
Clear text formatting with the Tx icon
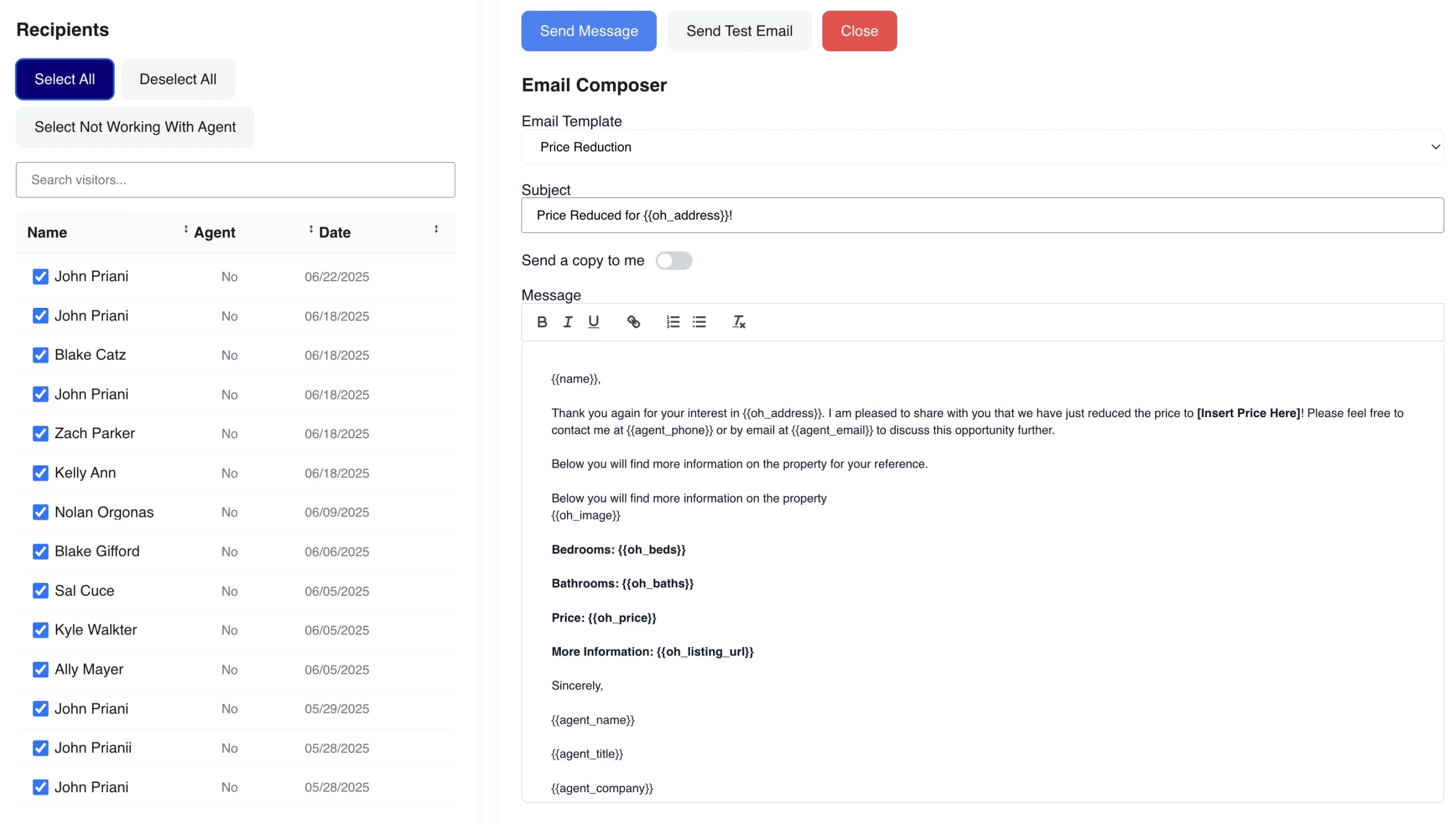pos(738,322)
